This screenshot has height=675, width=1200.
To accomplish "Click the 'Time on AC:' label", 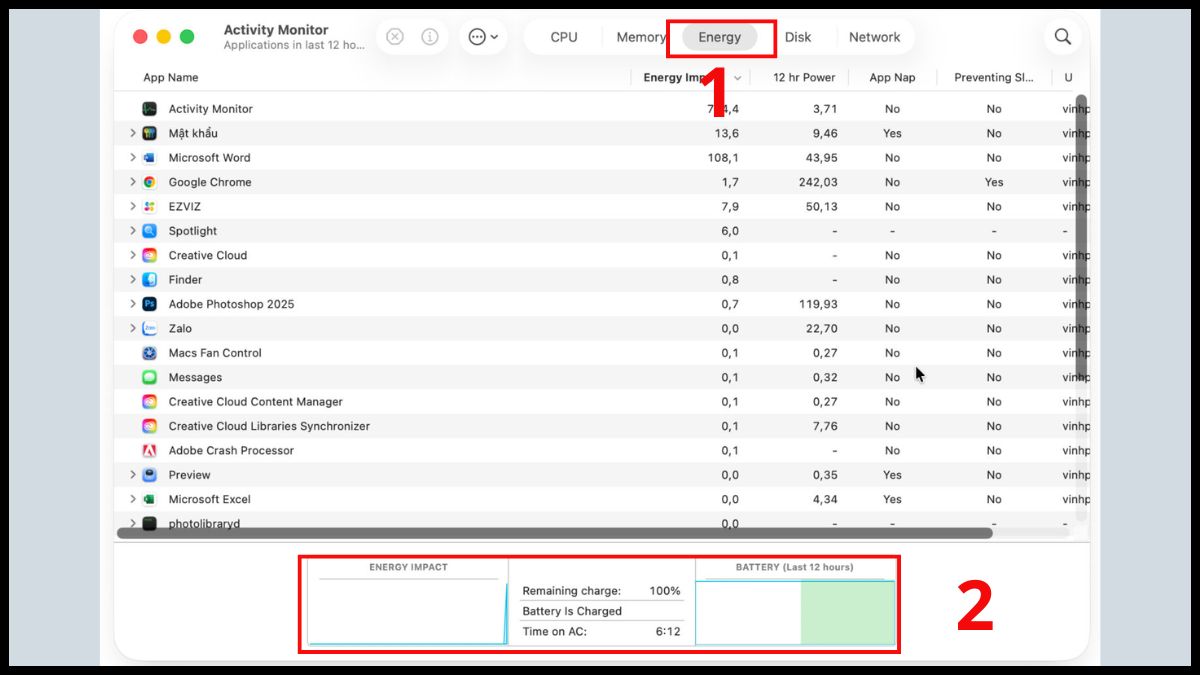I will click(x=554, y=631).
